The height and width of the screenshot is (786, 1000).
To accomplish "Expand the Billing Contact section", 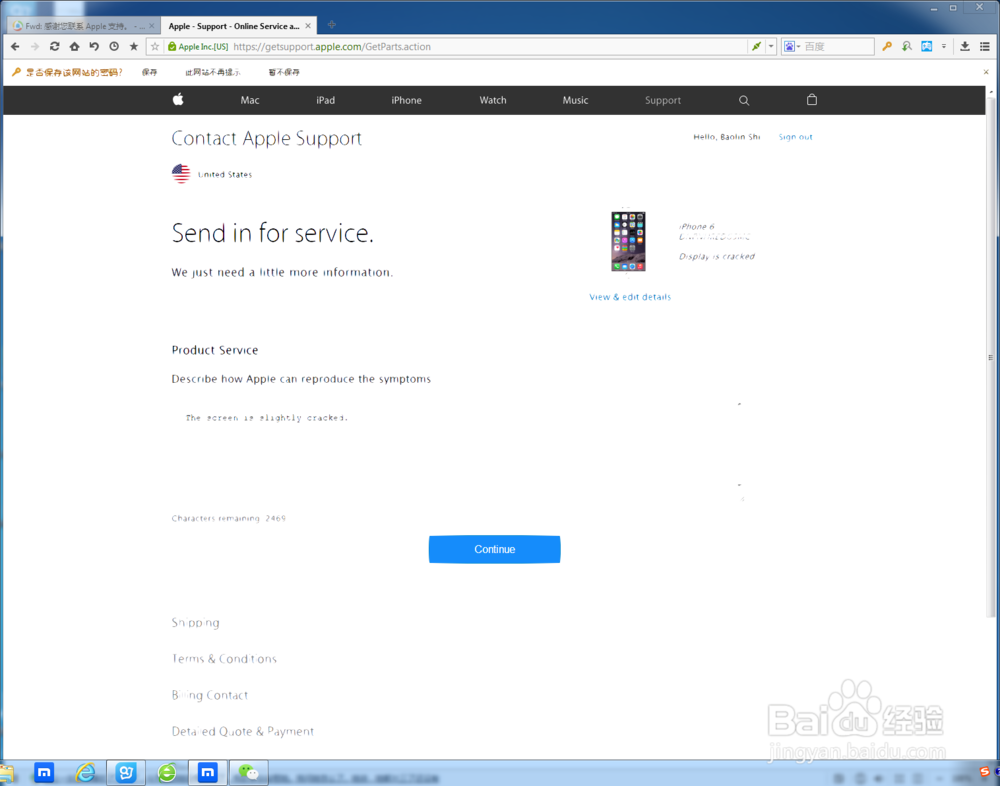I will [x=210, y=695].
